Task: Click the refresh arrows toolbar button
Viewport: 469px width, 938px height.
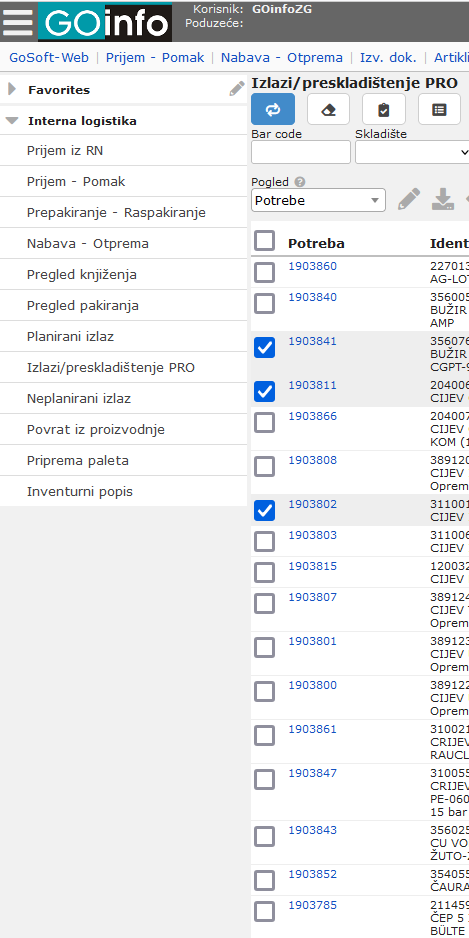Action: point(273,109)
